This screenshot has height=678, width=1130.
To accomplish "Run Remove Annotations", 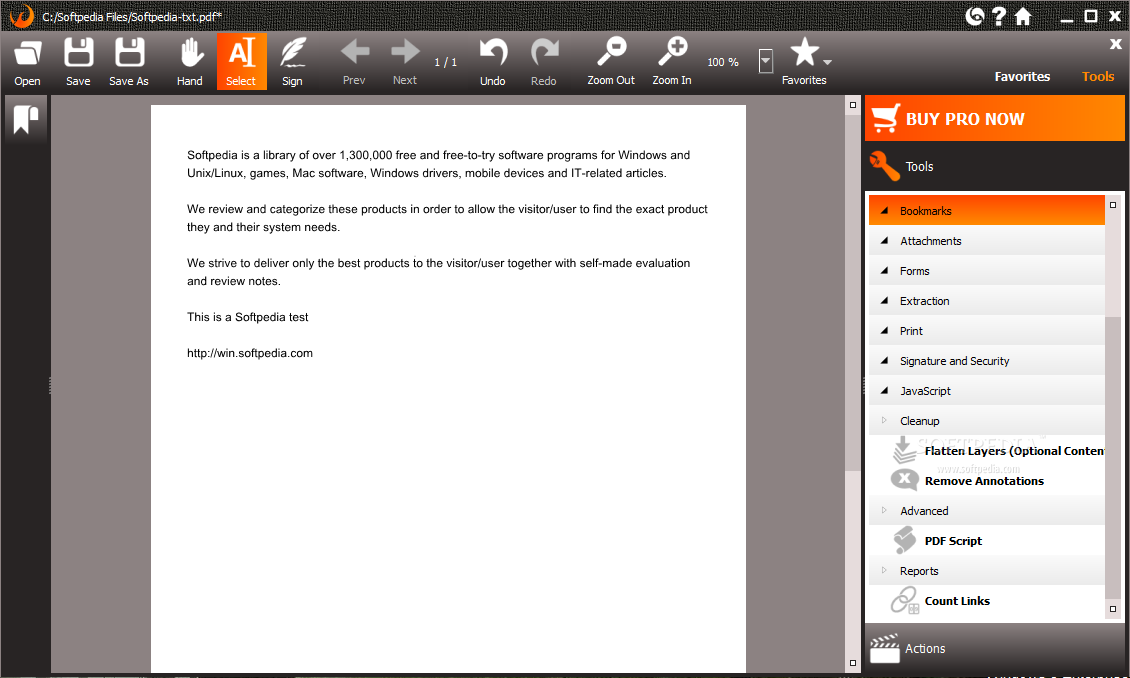I will point(984,481).
